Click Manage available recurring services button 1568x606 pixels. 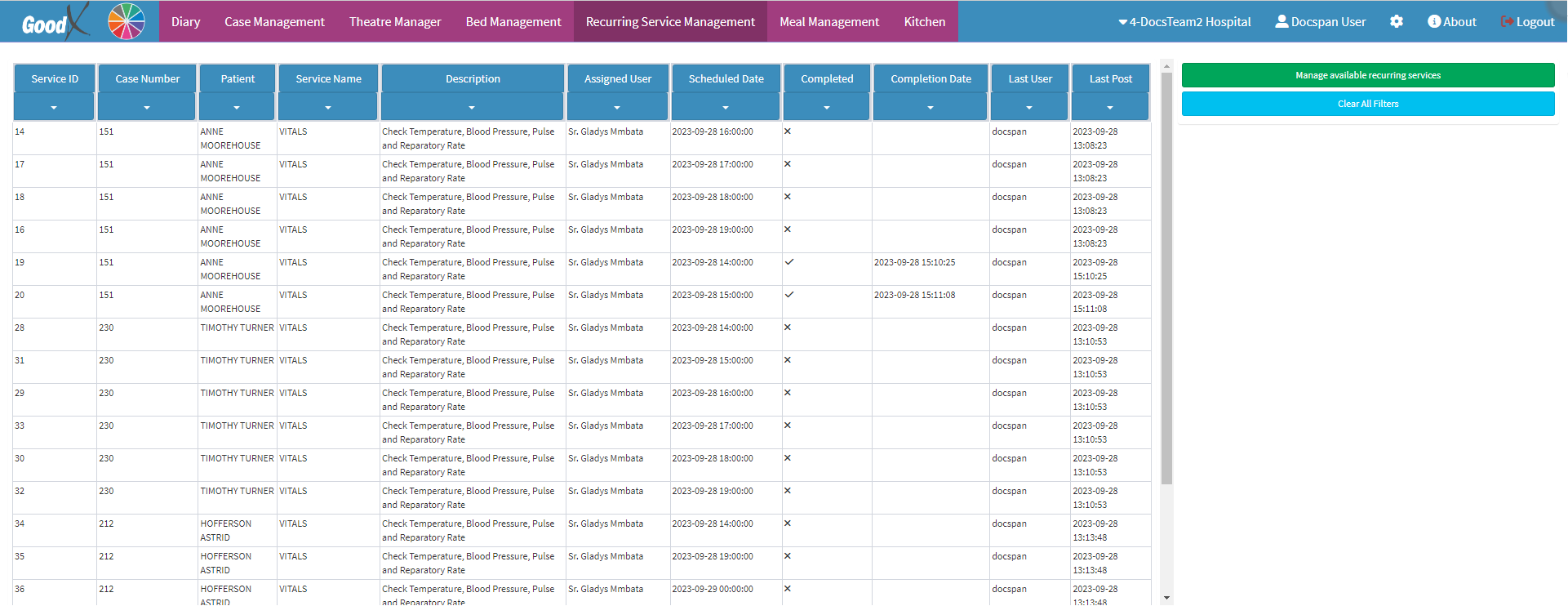pyautogui.click(x=1367, y=75)
